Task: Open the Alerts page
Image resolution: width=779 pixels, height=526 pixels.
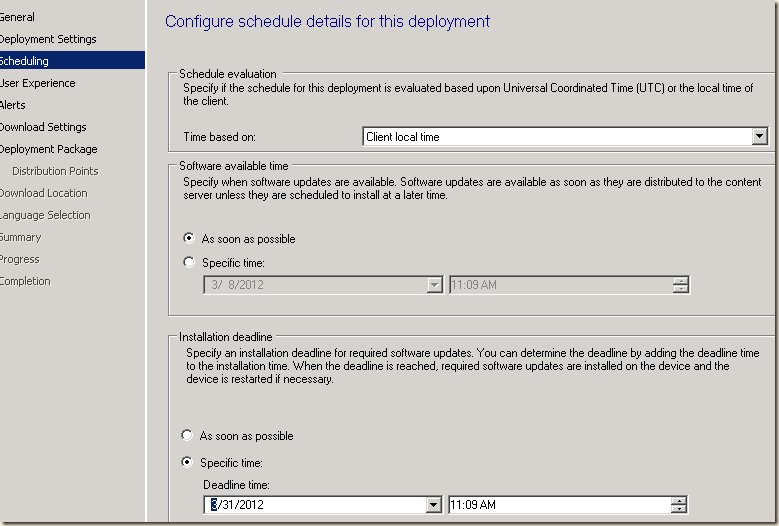Action: coord(13,105)
